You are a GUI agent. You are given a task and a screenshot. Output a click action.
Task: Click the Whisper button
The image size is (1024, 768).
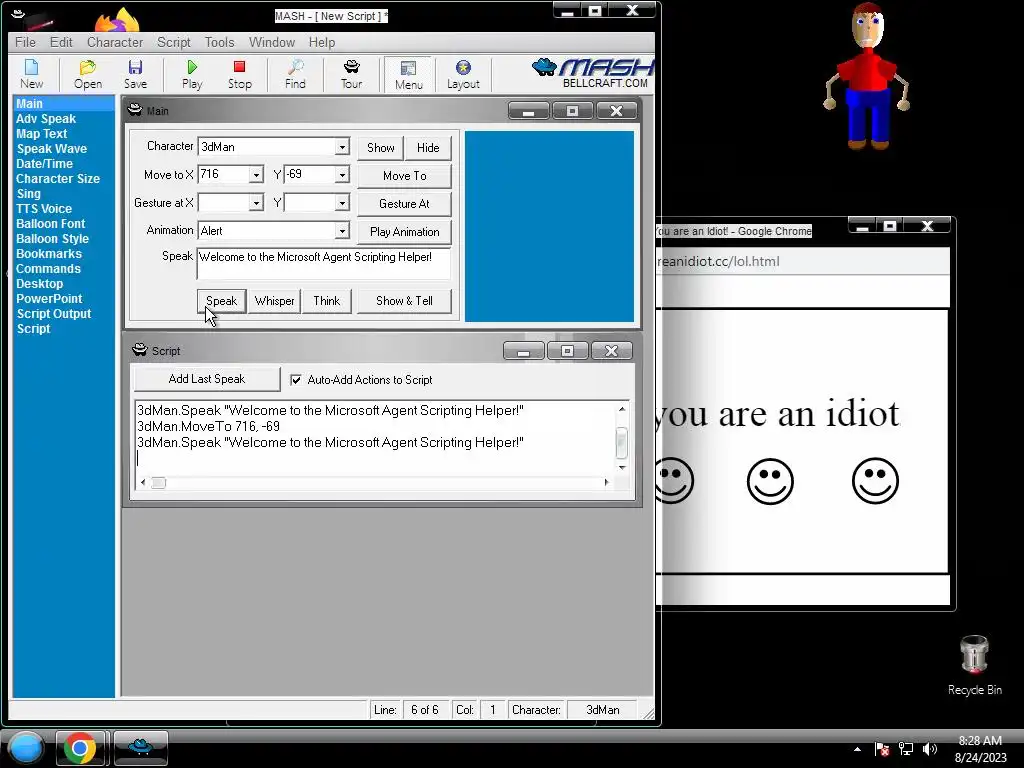pyautogui.click(x=274, y=301)
